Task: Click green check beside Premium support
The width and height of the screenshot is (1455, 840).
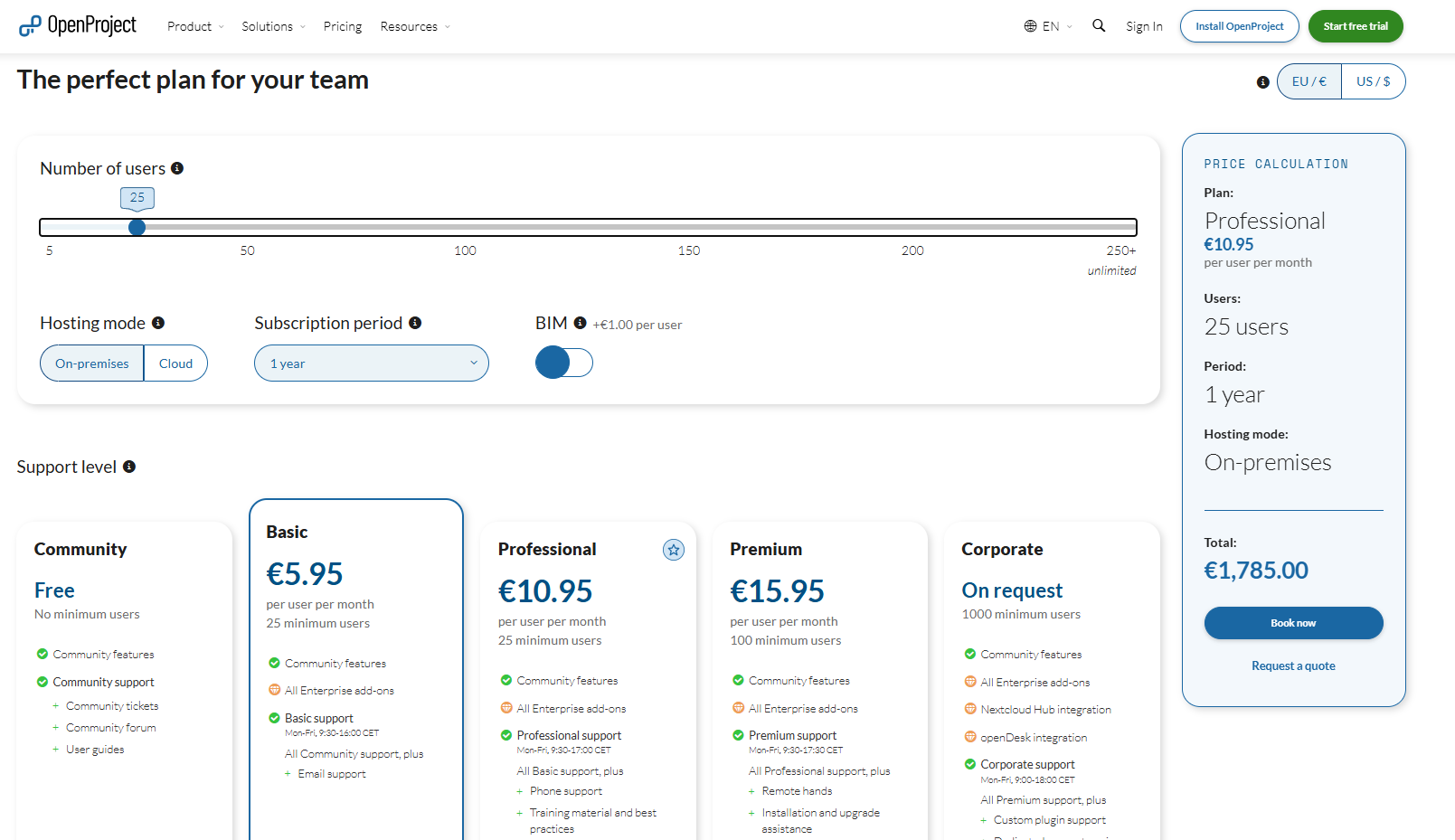Action: [739, 735]
